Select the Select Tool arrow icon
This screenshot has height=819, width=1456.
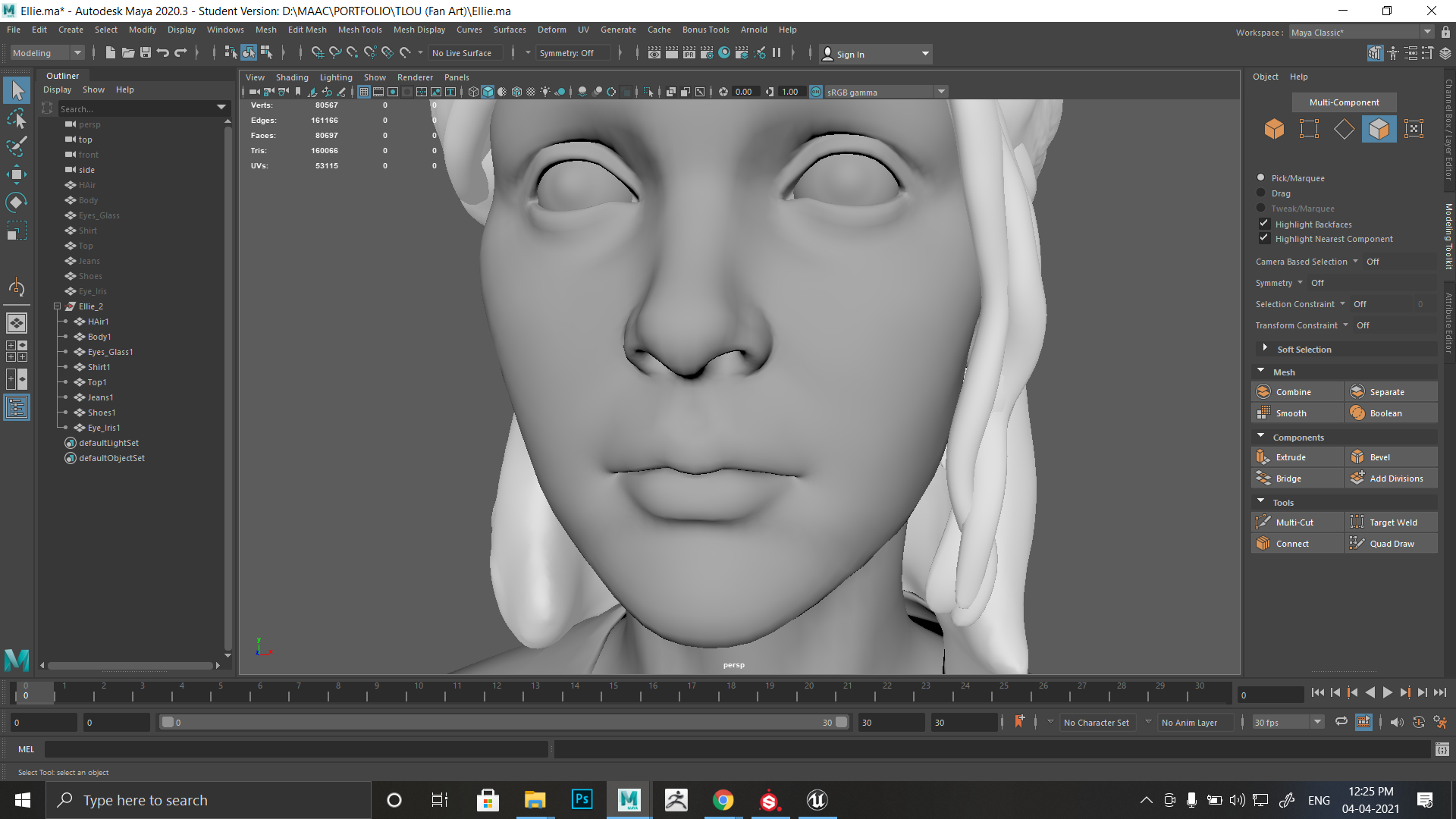click(x=17, y=90)
